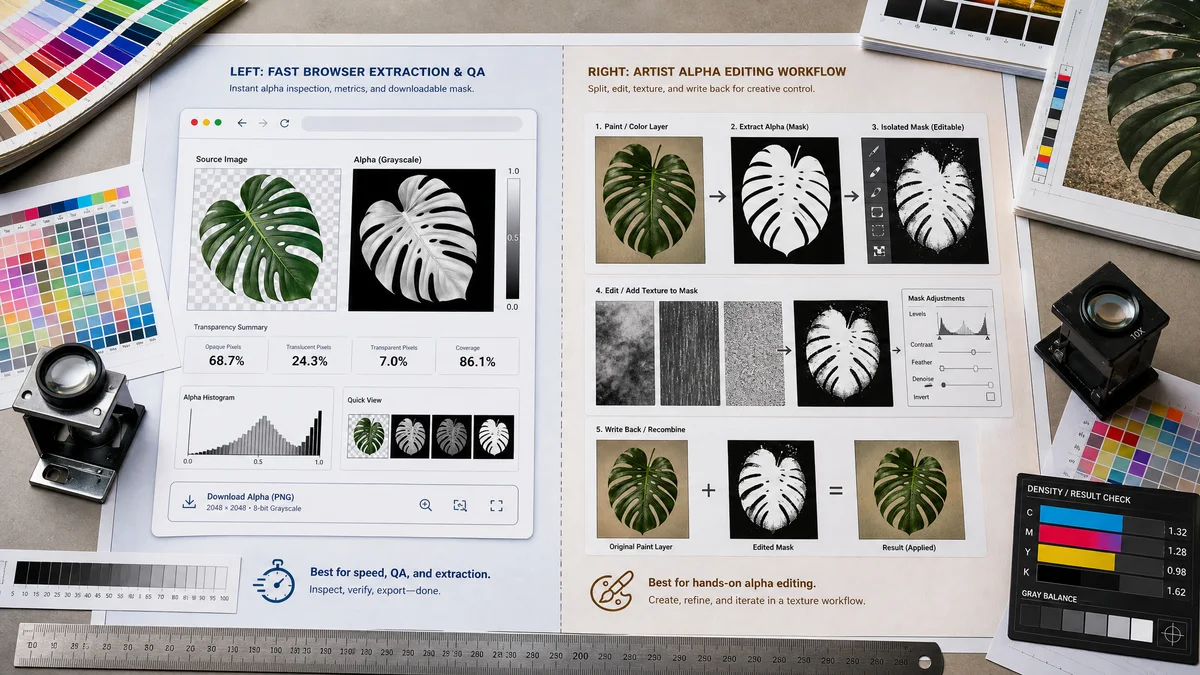Focus the empty browser address bar
1200x675 pixels.
pos(411,123)
